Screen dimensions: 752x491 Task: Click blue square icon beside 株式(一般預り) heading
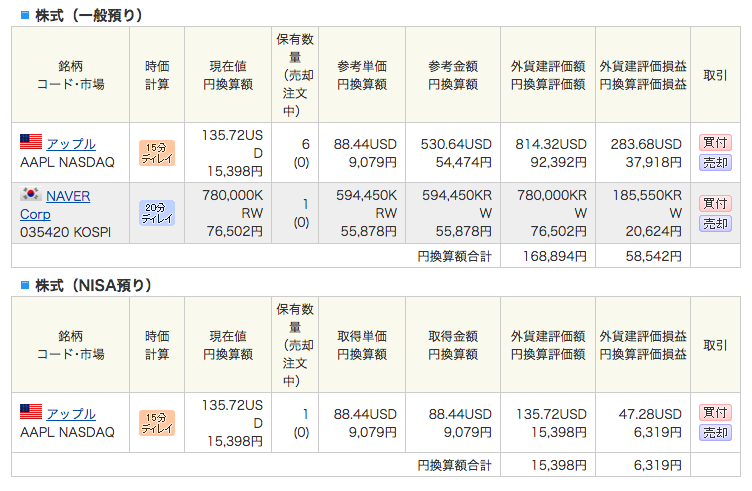[x=25, y=15]
